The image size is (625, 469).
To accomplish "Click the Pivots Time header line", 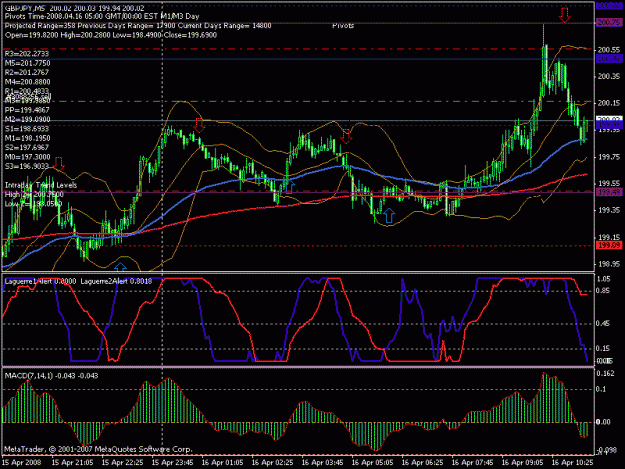I will tap(102, 17).
